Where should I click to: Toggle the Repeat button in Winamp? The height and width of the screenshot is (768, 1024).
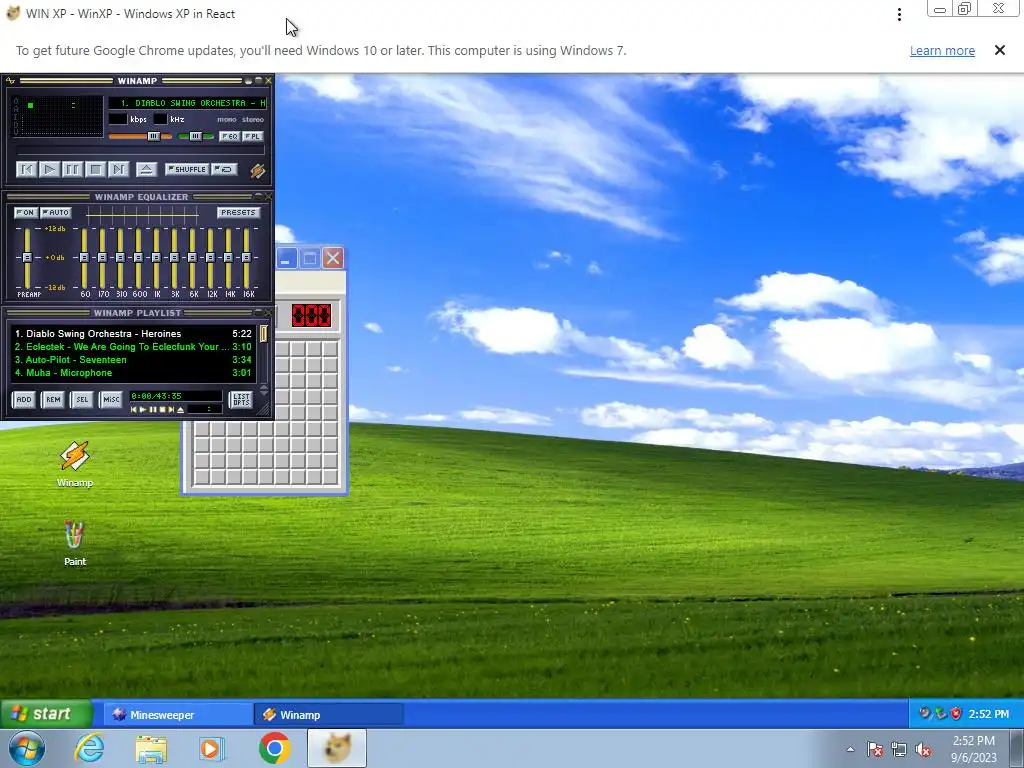tap(224, 169)
